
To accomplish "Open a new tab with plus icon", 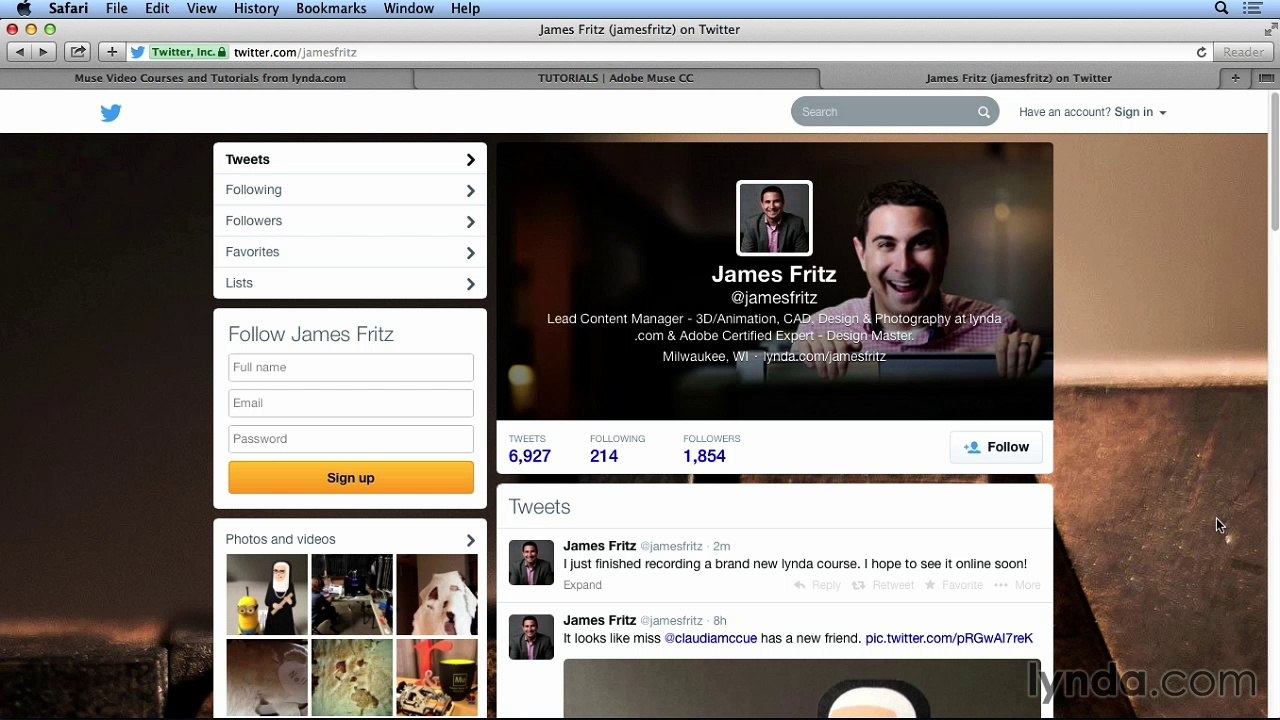I will (x=1236, y=78).
